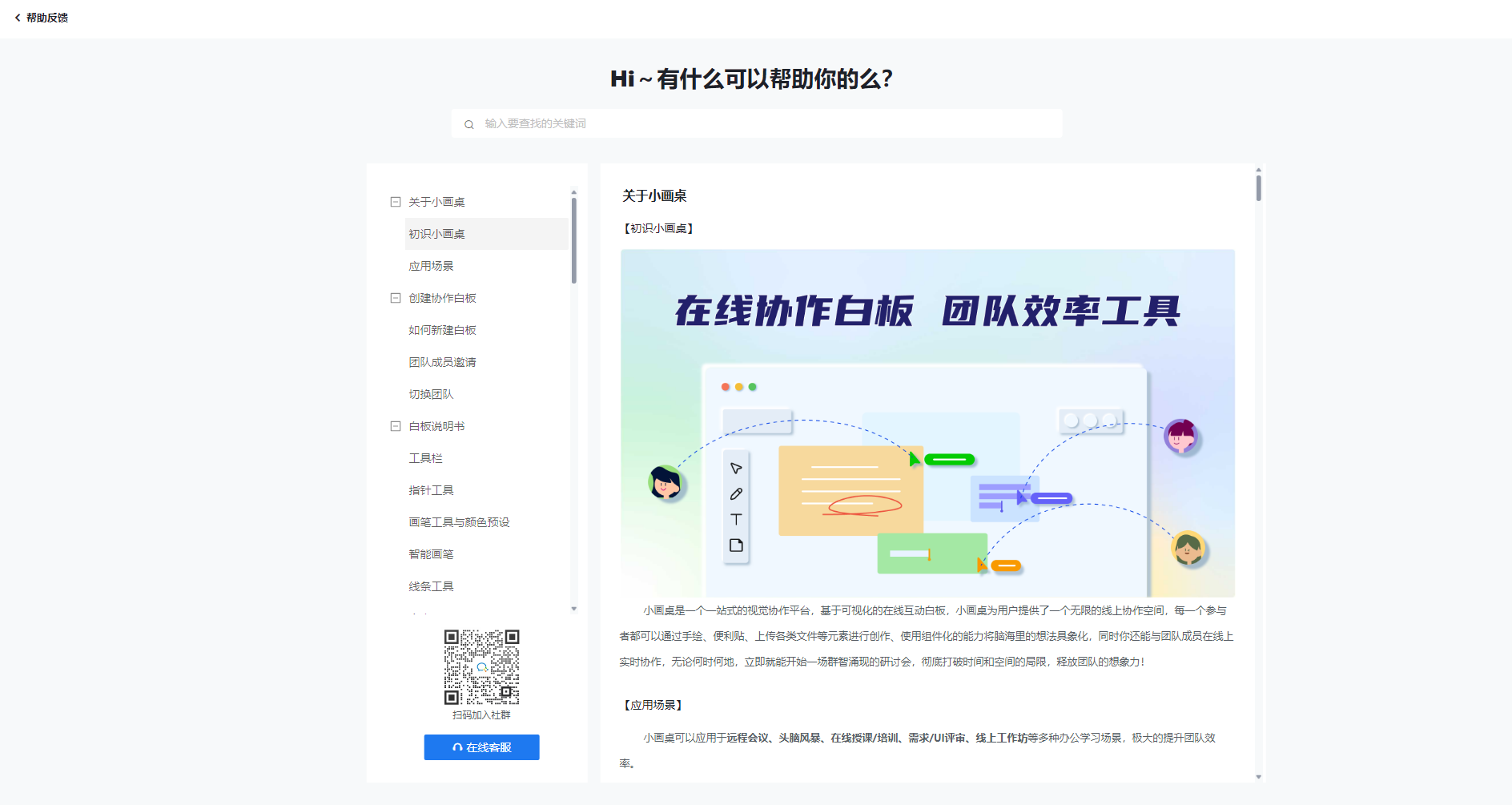The height and width of the screenshot is (805, 1512).
Task: Click the QR code for joining community
Action: point(481,666)
